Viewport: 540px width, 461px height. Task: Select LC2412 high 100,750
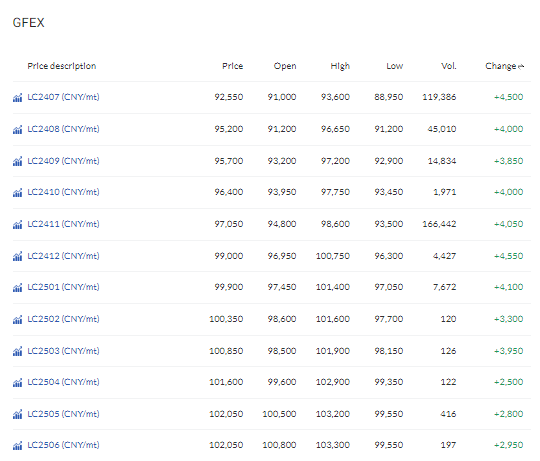pyautogui.click(x=333, y=256)
